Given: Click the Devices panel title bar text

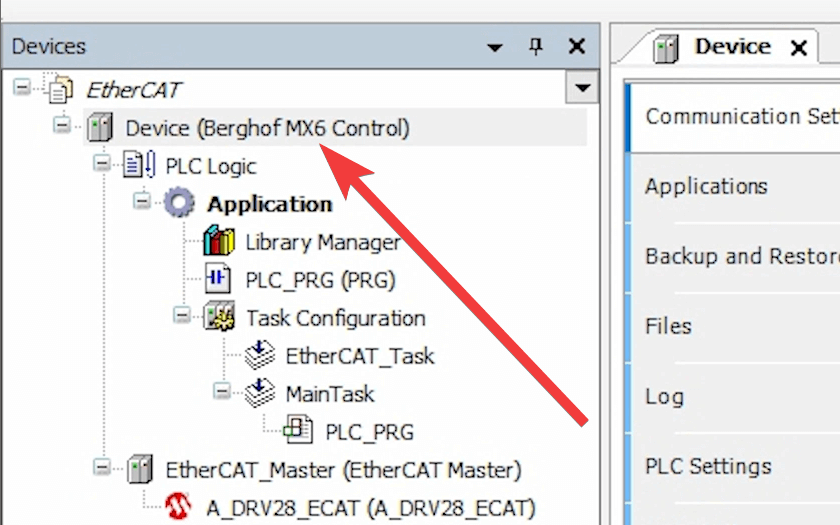Looking at the screenshot, I should [49, 47].
